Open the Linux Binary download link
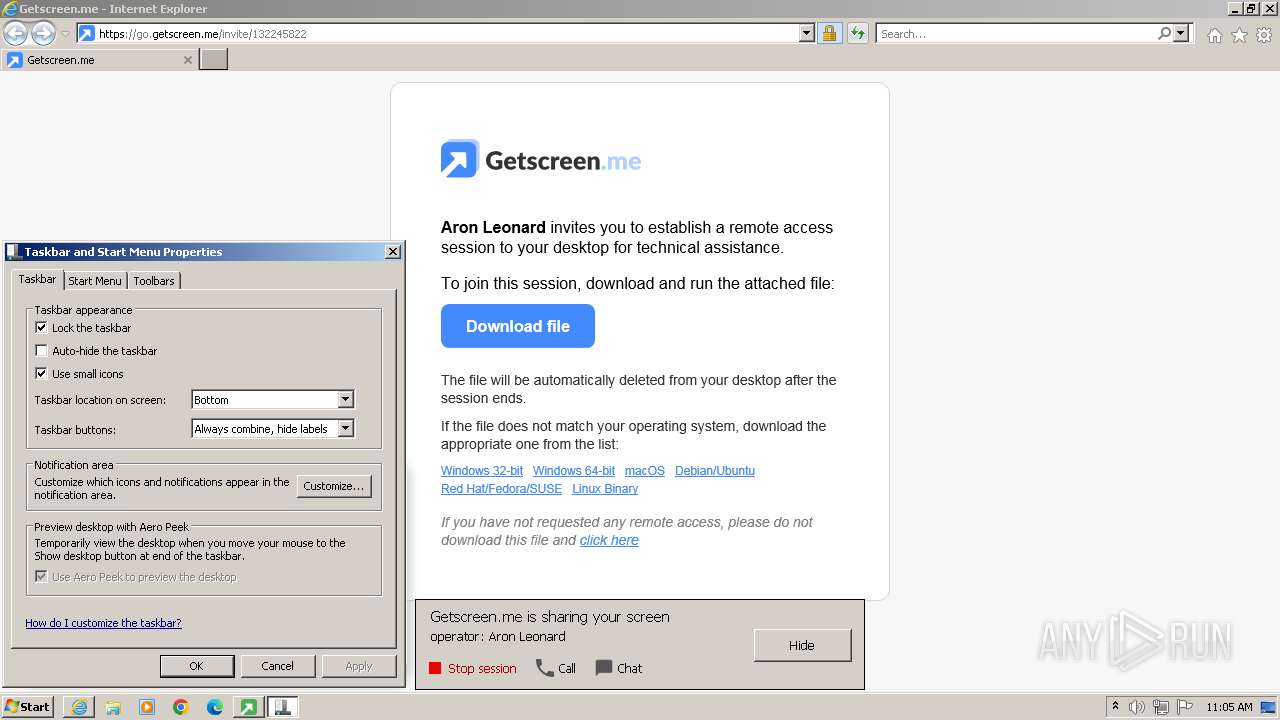The image size is (1280, 720). [x=605, y=488]
